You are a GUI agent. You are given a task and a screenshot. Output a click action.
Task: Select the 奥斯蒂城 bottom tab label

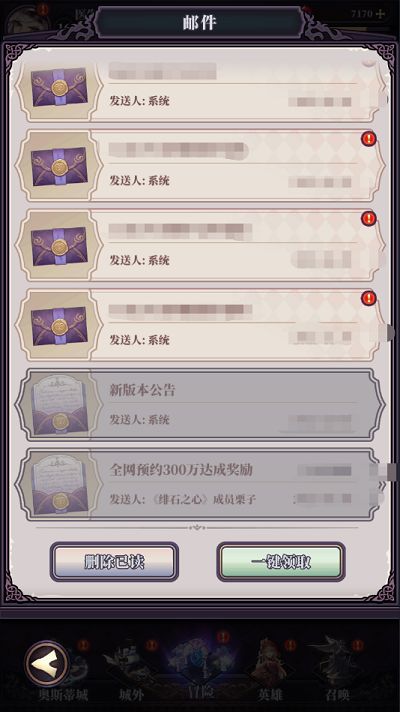point(64,695)
